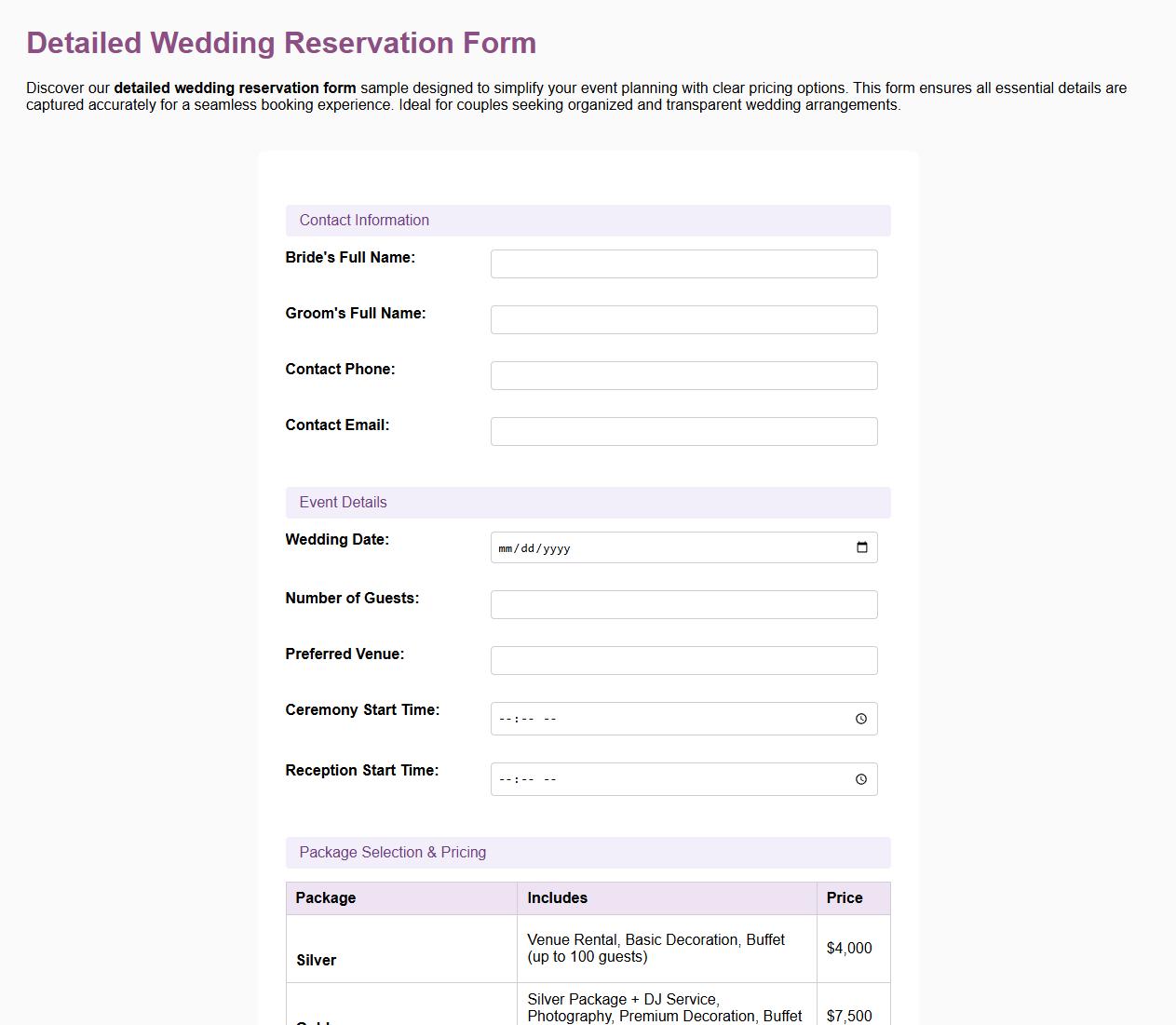
Task: Select the Package Selection & Pricing header
Action: (x=392, y=852)
